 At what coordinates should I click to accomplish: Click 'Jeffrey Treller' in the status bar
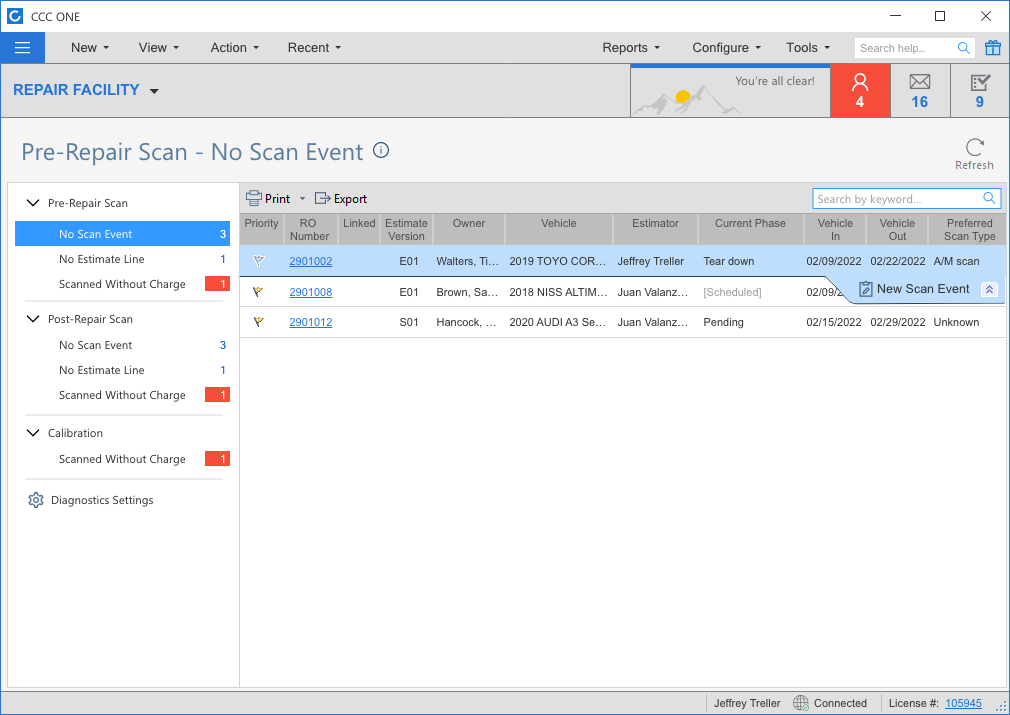(747, 703)
